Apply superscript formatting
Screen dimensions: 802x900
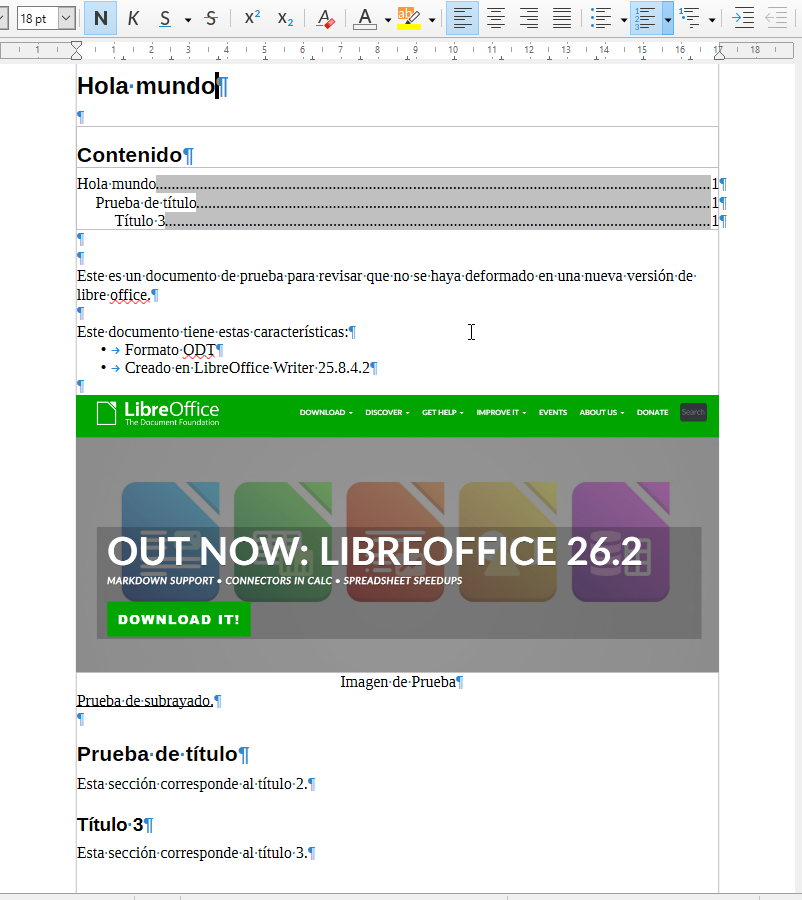[252, 18]
